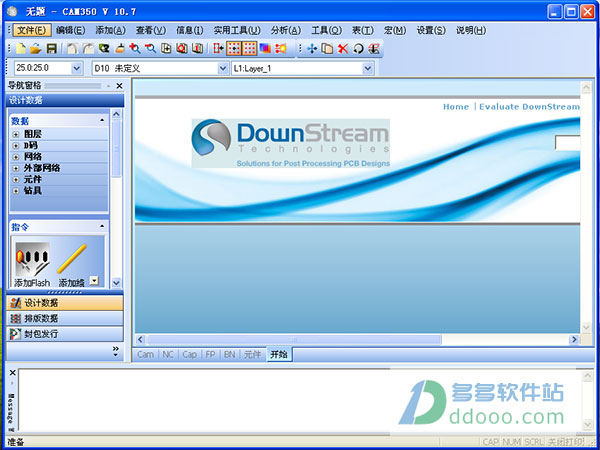Open the 25.0:25.0 grid size dropdown

[x=77, y=68]
